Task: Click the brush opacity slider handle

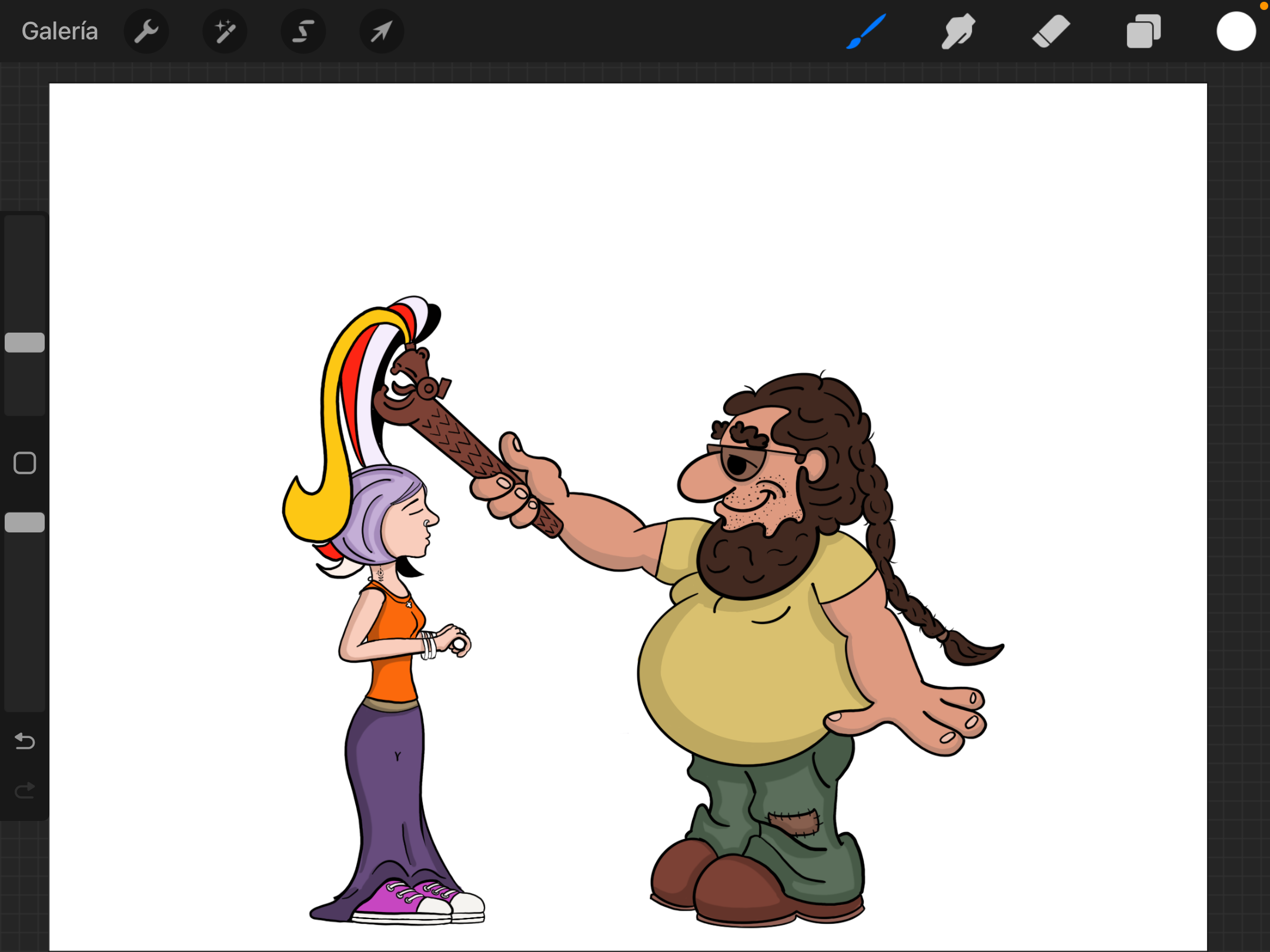Action: [x=25, y=522]
